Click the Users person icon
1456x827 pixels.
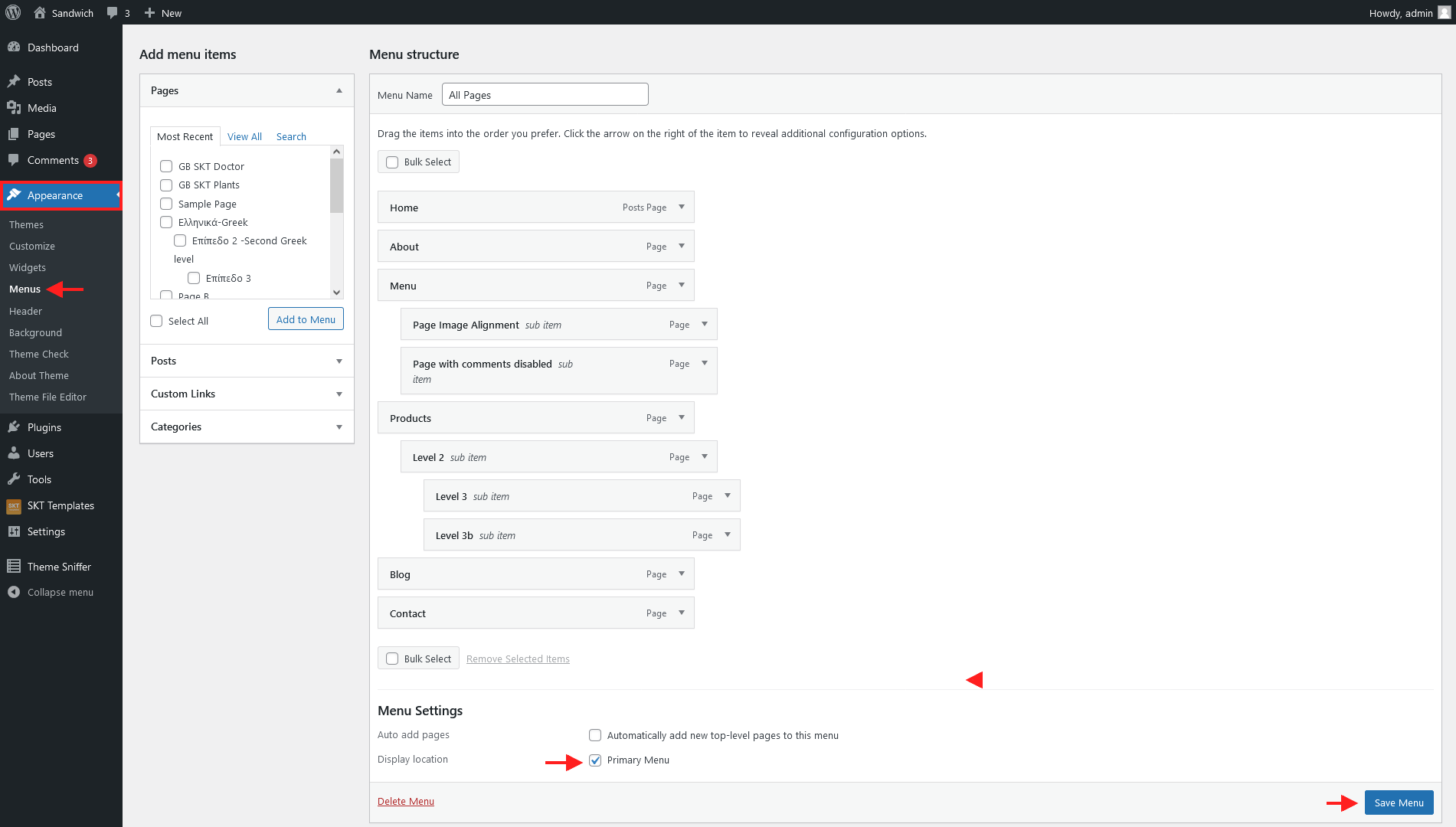tap(14, 453)
